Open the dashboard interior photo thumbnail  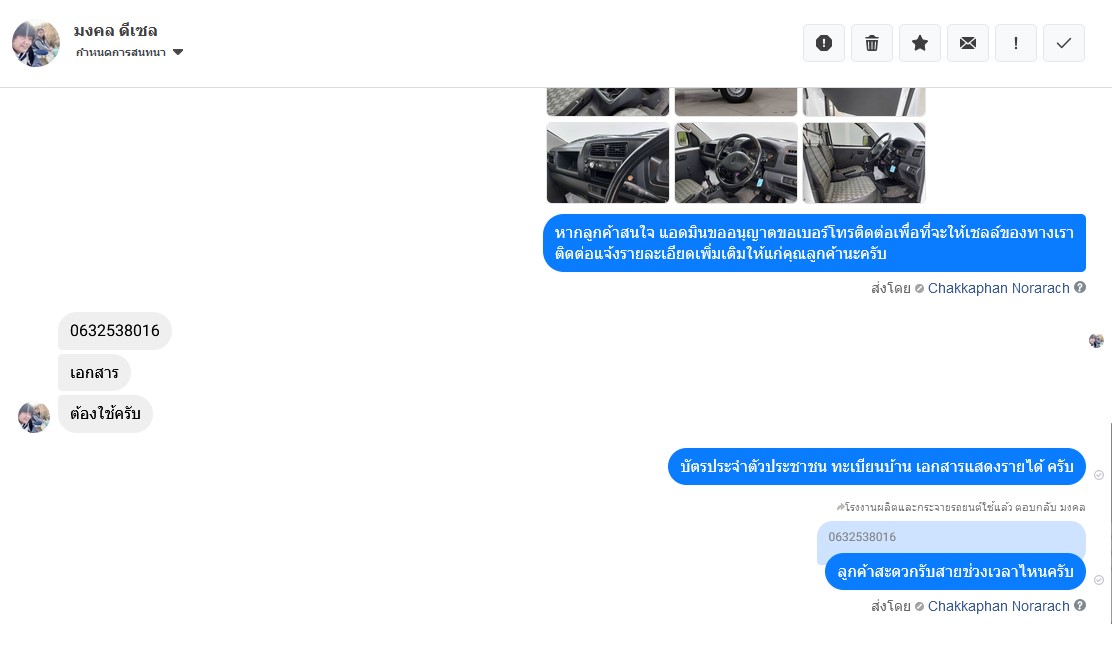(x=608, y=163)
